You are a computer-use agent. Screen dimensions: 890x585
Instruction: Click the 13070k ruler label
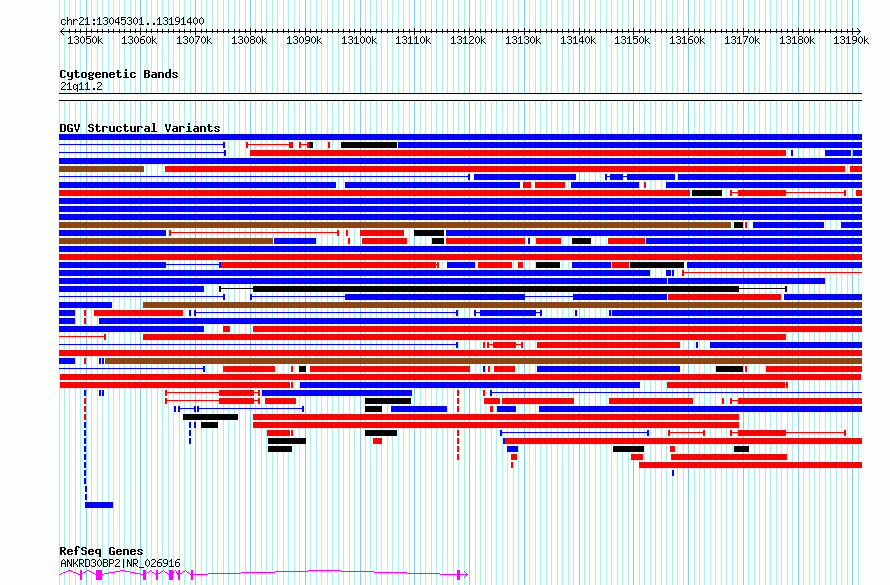coord(194,40)
